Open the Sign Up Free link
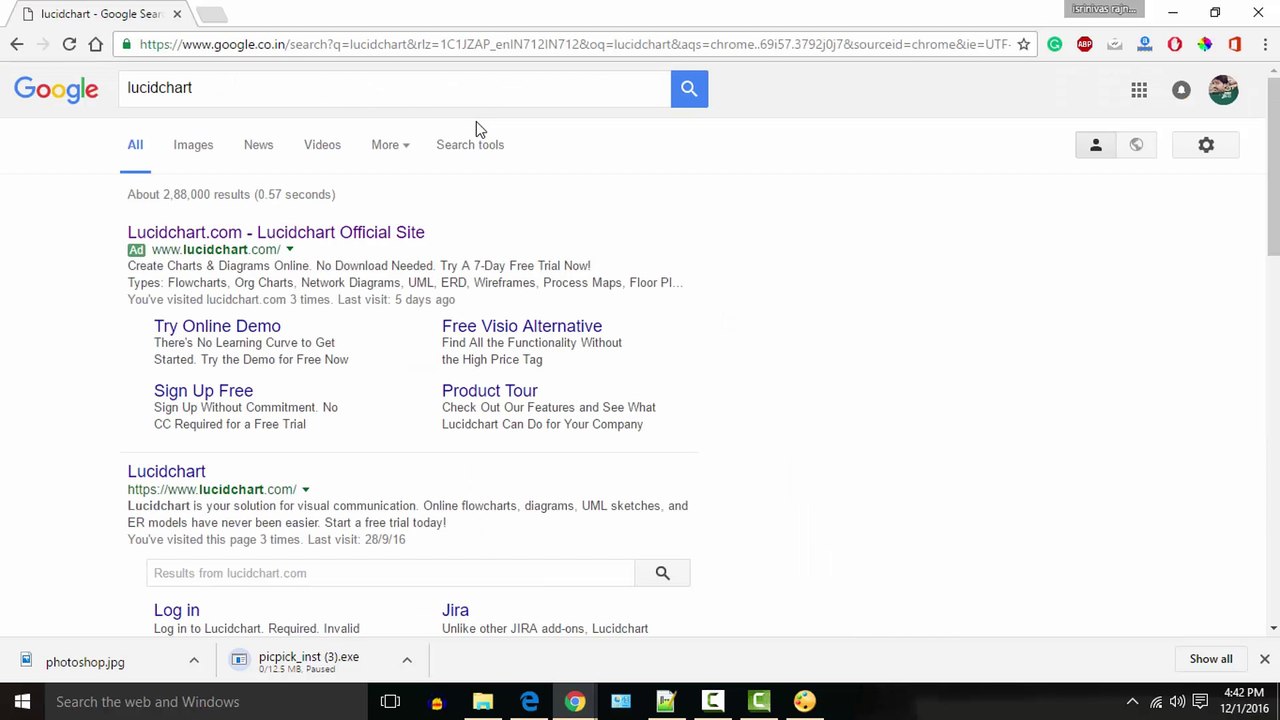Image resolution: width=1280 pixels, height=720 pixels. [x=203, y=391]
